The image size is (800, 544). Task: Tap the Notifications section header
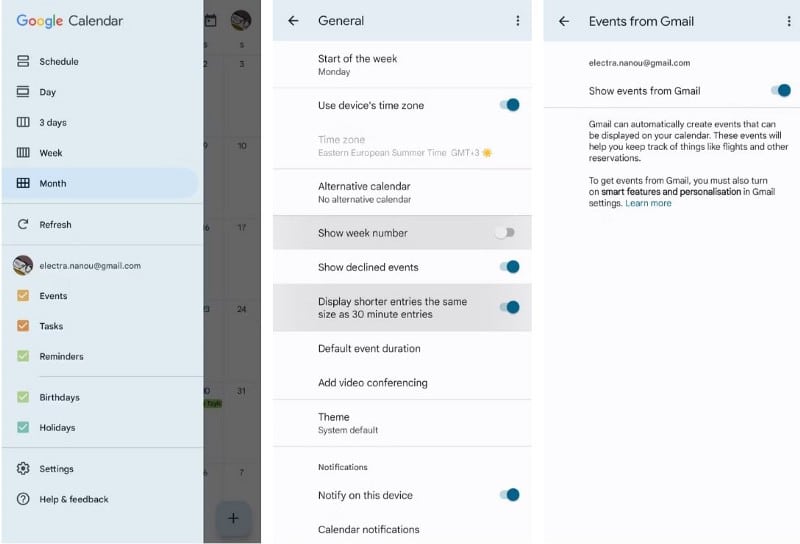click(342, 467)
